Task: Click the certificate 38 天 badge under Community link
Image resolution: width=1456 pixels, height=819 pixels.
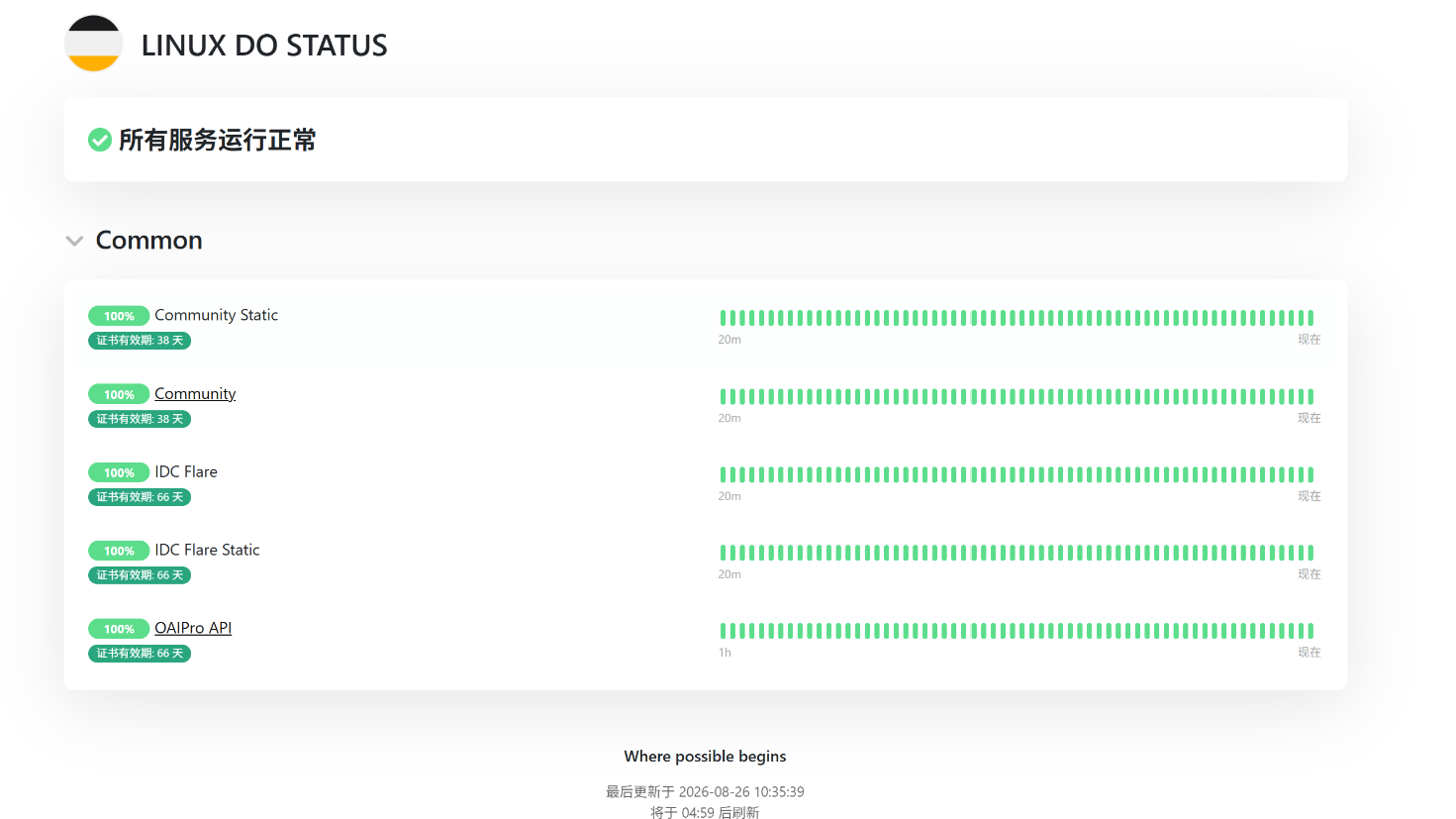Action: click(140, 419)
